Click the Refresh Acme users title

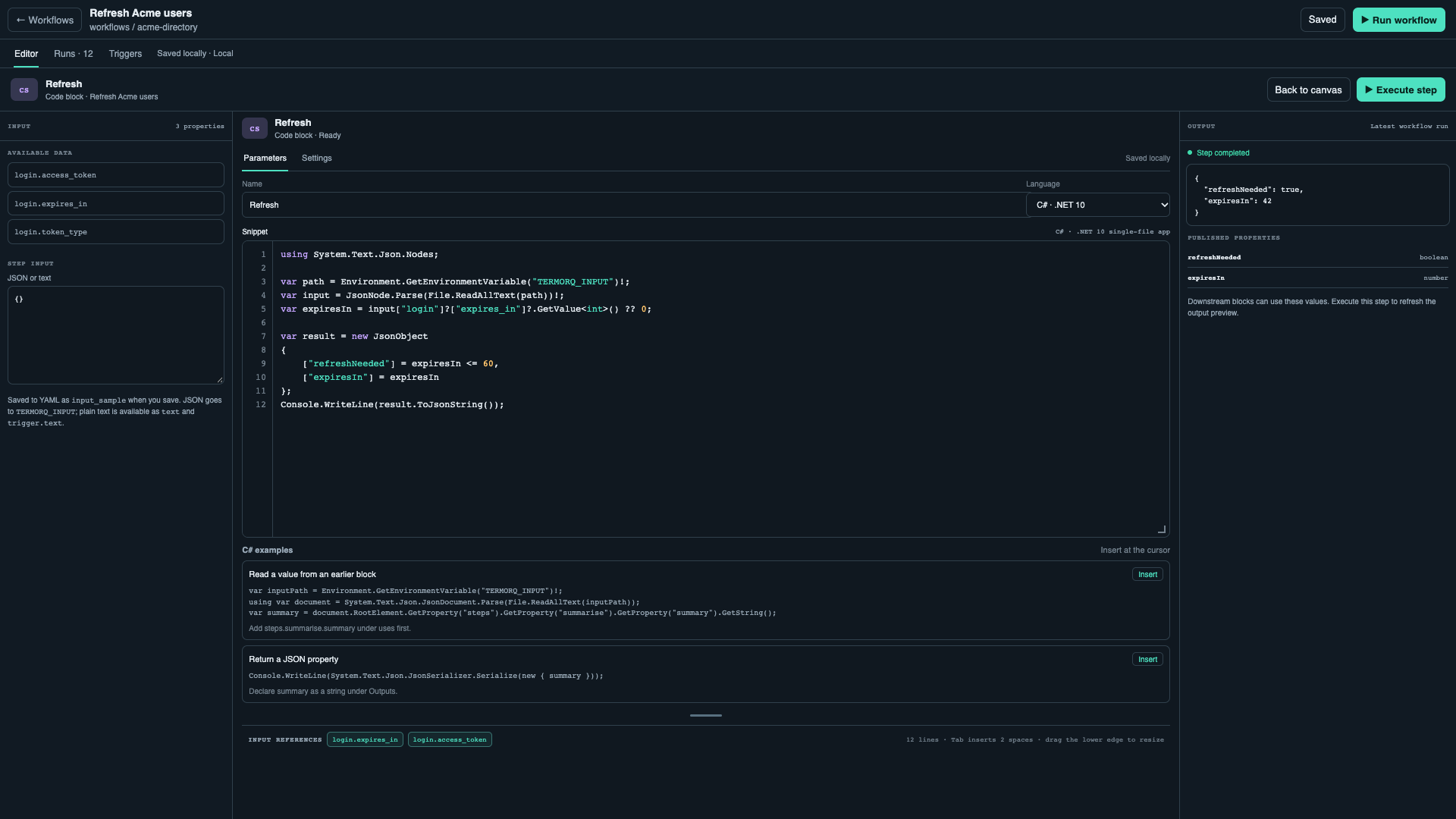click(140, 13)
